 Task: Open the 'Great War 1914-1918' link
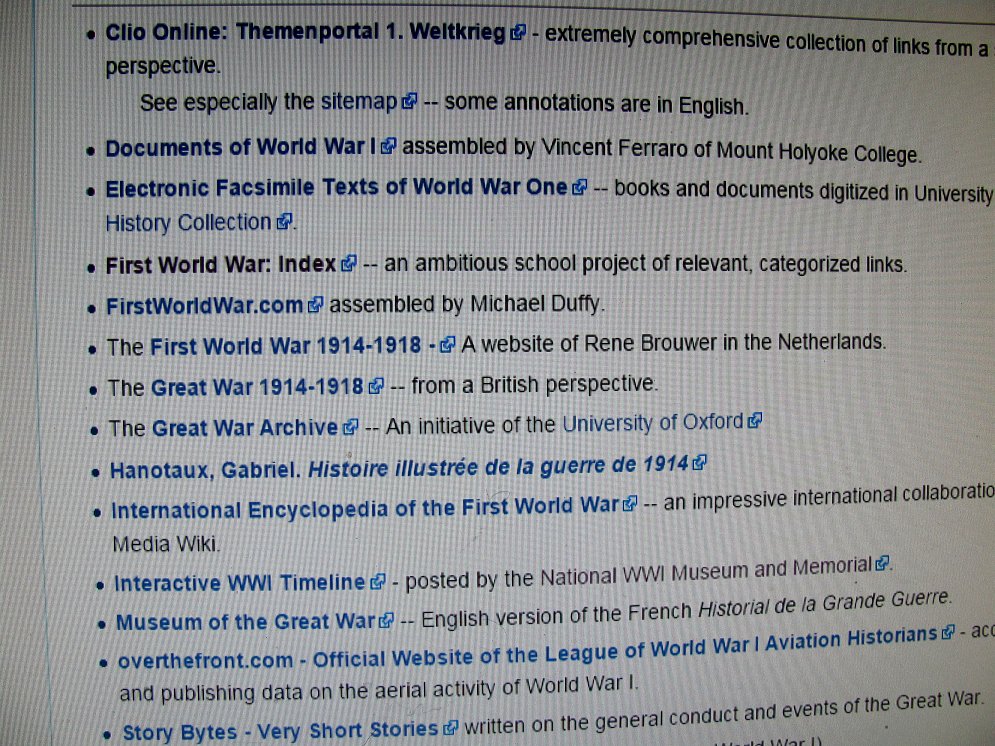pos(257,387)
